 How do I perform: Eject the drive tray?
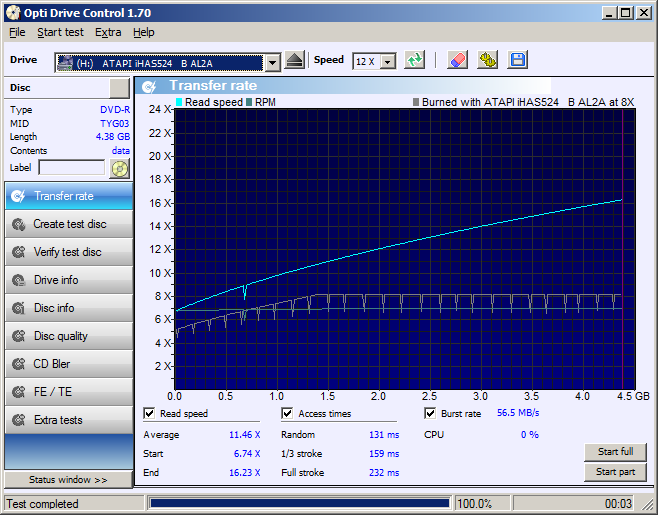tap(295, 61)
